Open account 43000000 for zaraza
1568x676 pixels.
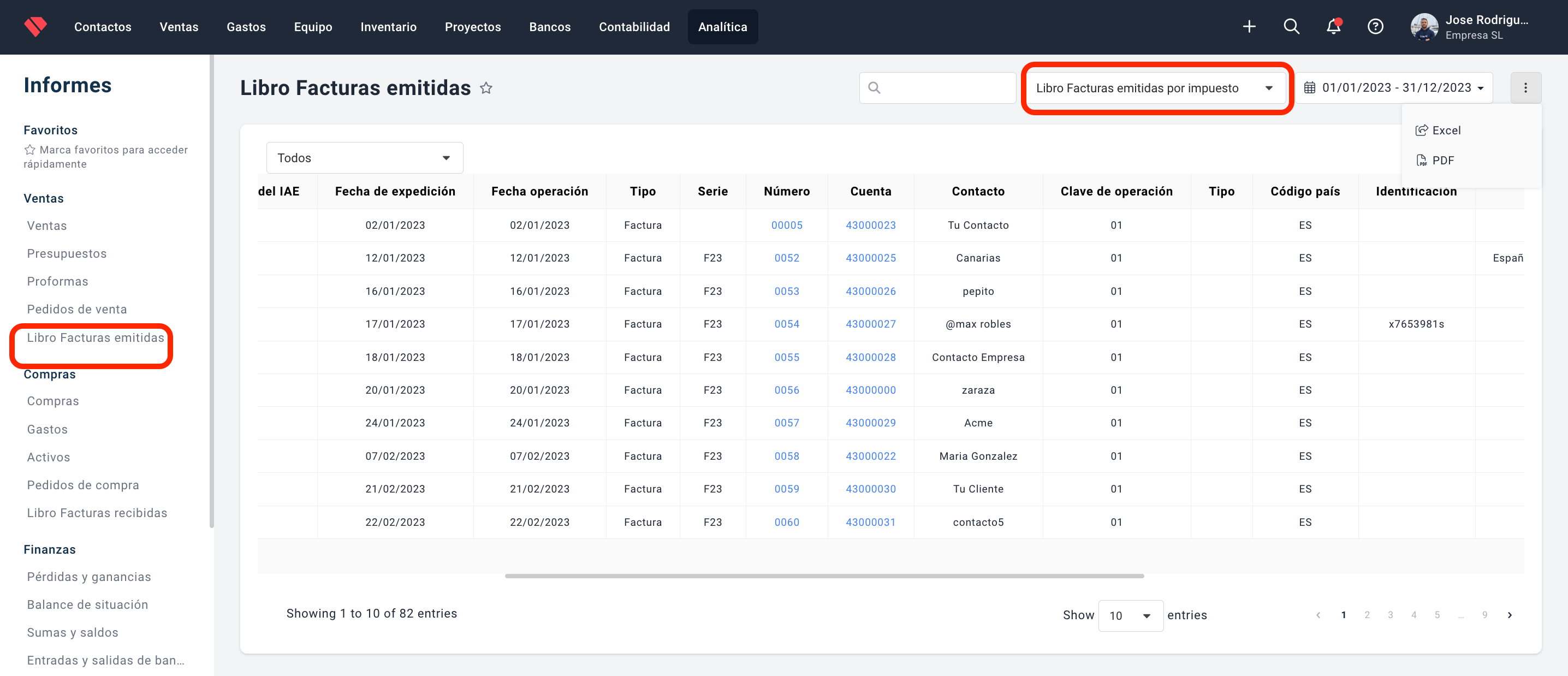[x=870, y=390]
